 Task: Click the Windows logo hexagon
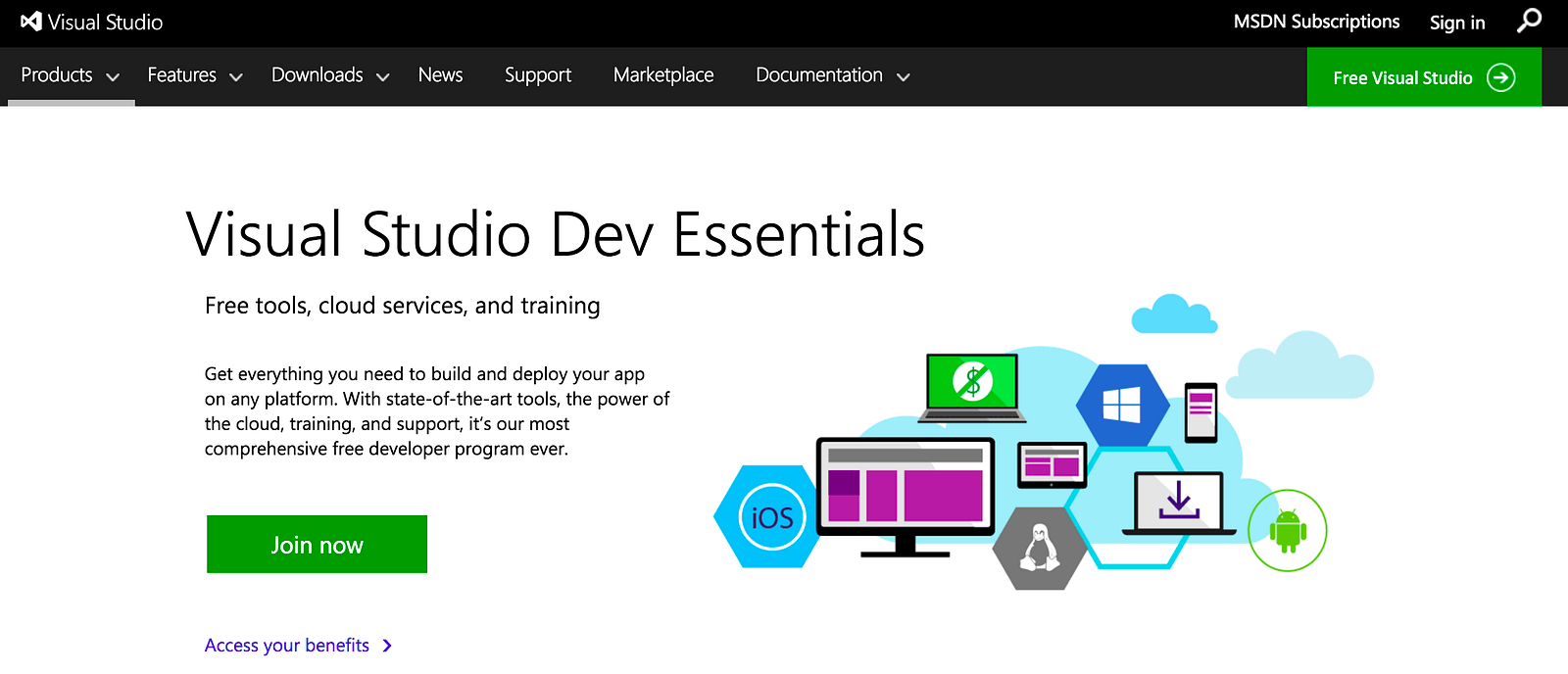pyautogui.click(x=1122, y=405)
